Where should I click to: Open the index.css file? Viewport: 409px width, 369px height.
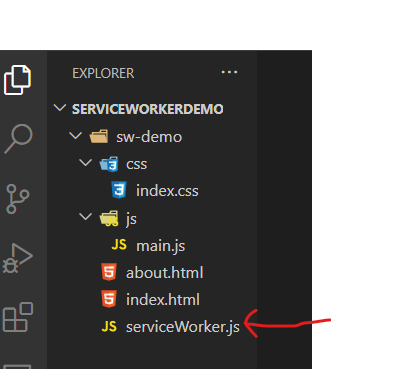click(167, 191)
